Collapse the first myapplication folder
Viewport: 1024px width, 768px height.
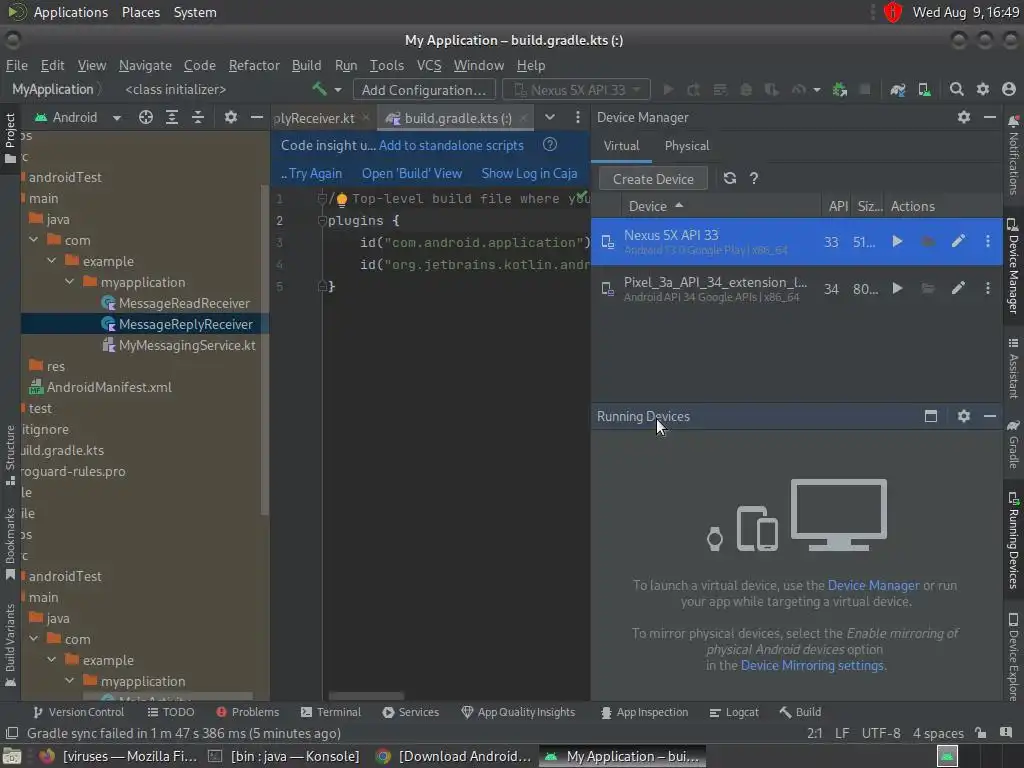69,281
